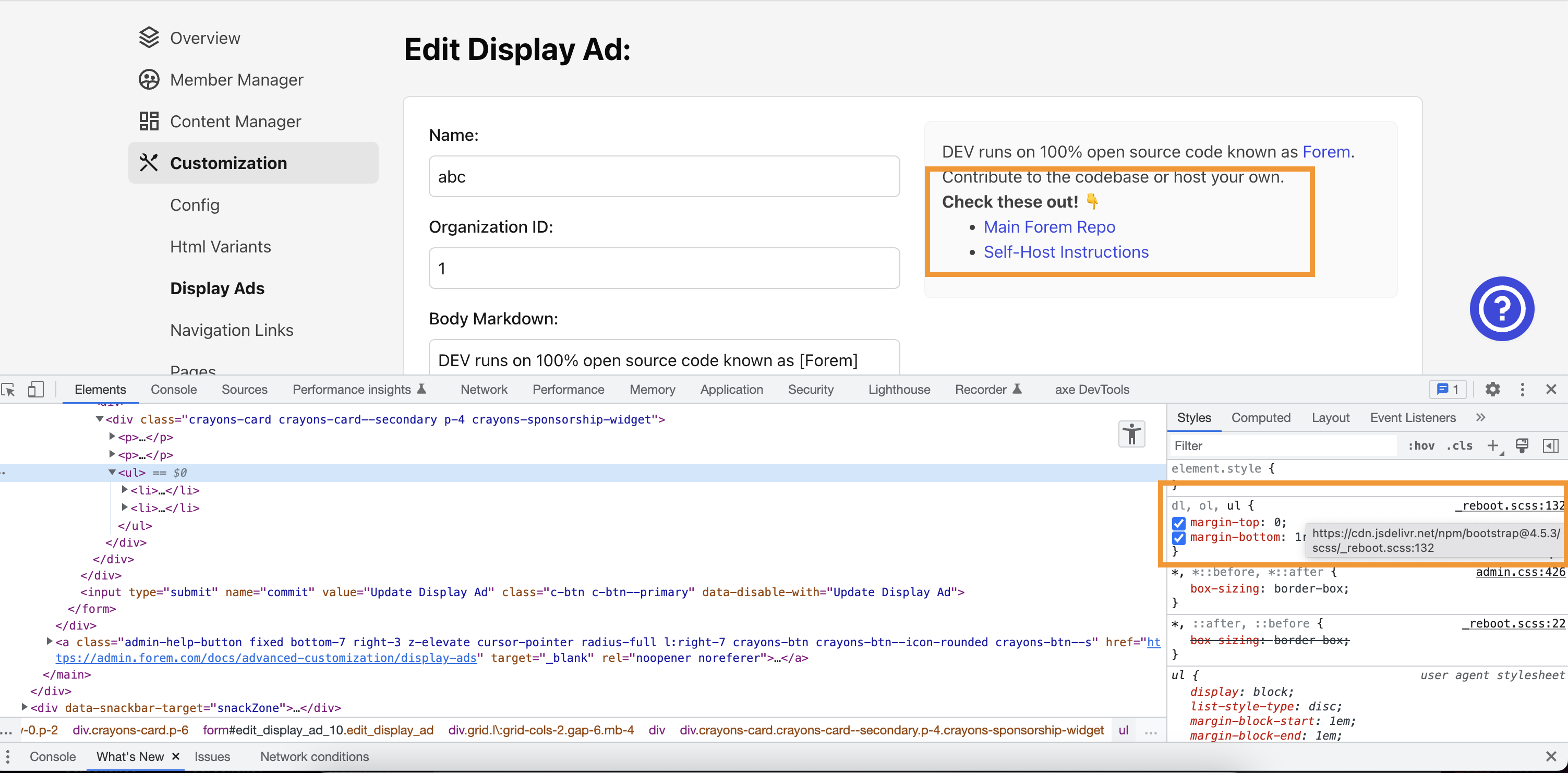Click the Name field containing abc
Image resolution: width=1568 pixels, height=773 pixels.
coord(664,176)
